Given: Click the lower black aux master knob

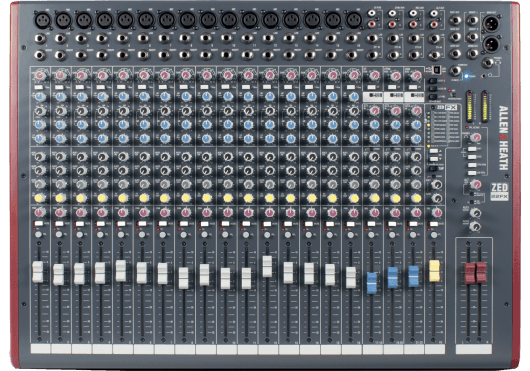Looking at the screenshot, I should pyautogui.click(x=476, y=226).
